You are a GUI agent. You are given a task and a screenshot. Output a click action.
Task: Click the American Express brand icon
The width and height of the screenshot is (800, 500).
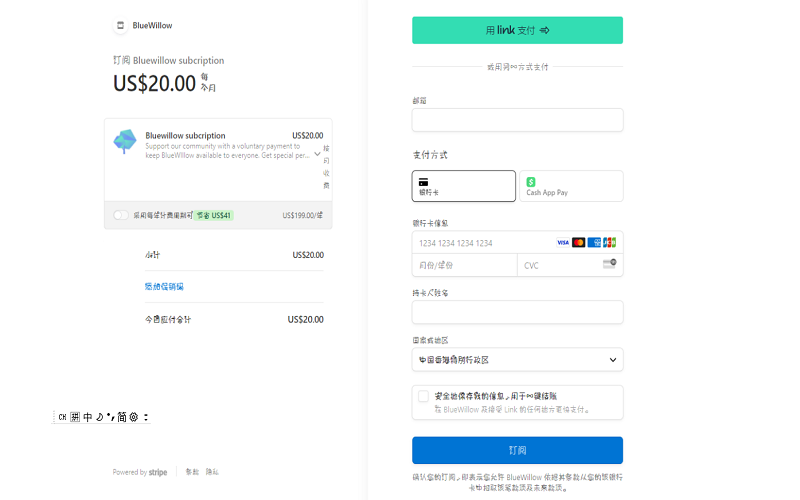click(594, 242)
